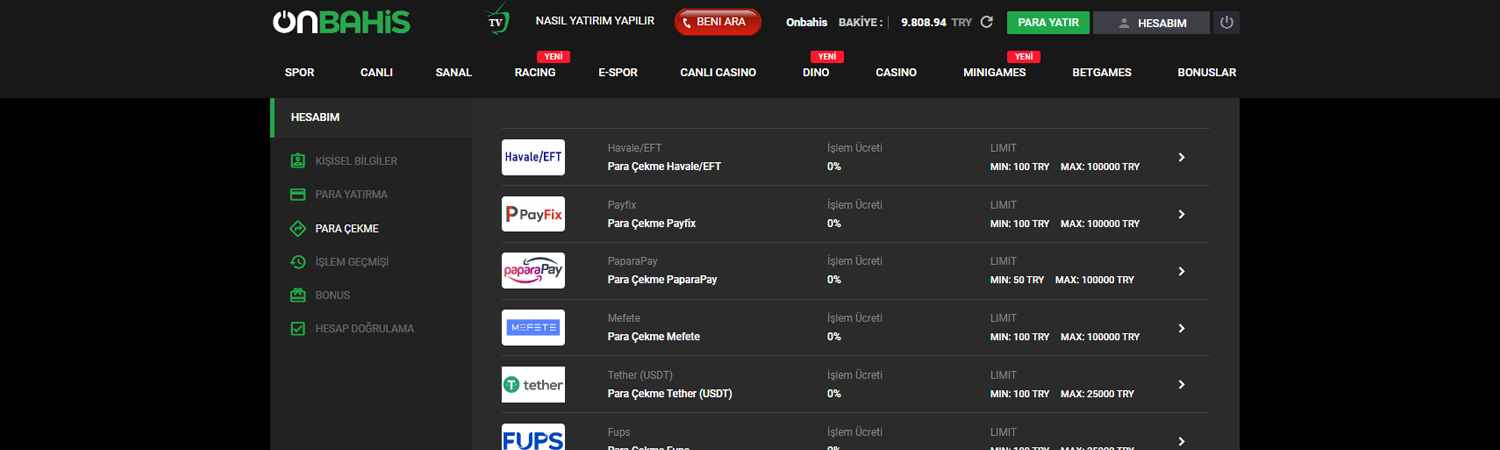Click 'Para Çekme Mefete' text
This screenshot has height=450, width=1500.
(653, 337)
